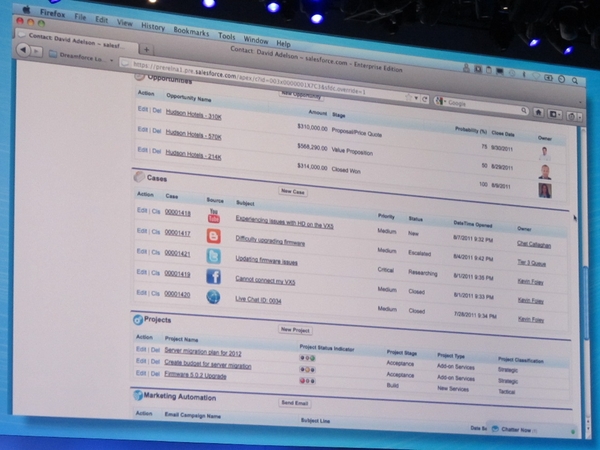The image size is (600, 450).
Task: Go to the browser Home icon
Action: [538, 112]
